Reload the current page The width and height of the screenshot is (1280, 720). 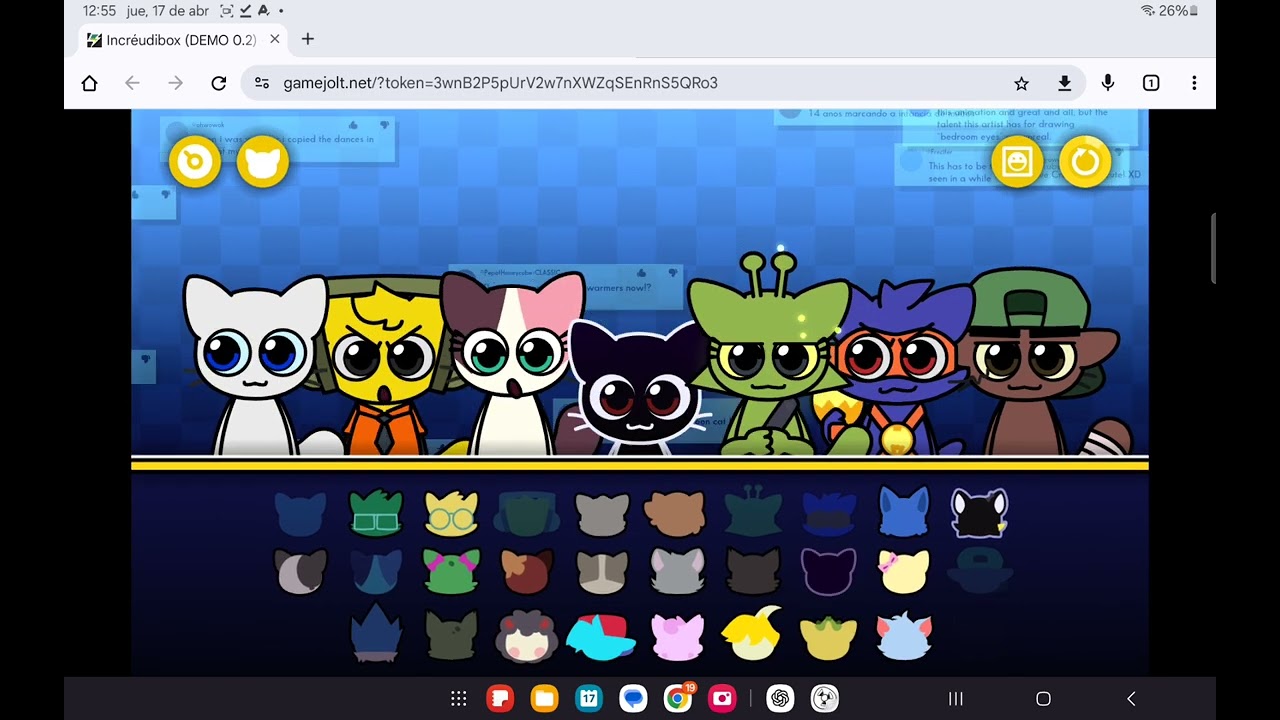click(x=219, y=83)
